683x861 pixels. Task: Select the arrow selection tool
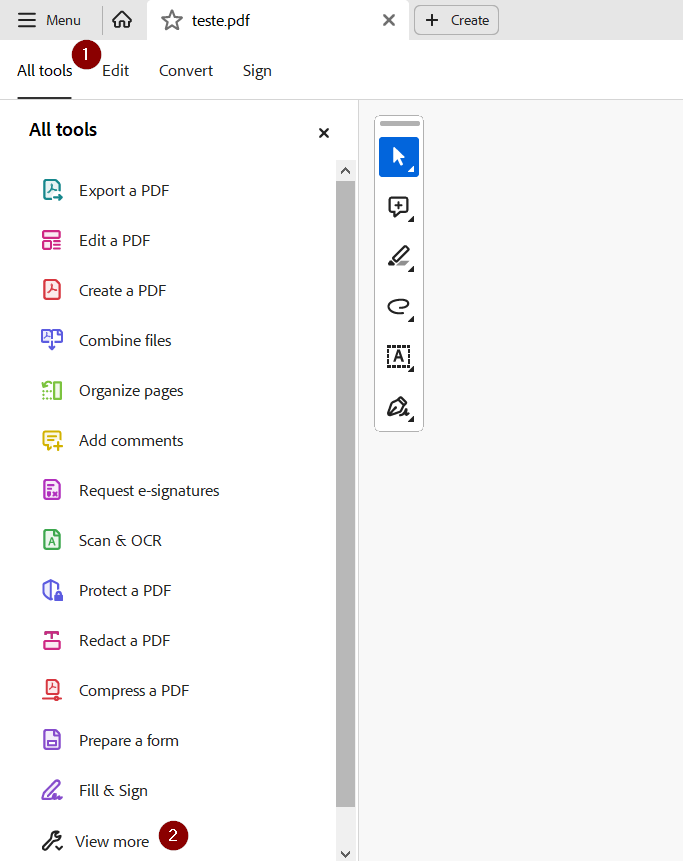pyautogui.click(x=398, y=157)
